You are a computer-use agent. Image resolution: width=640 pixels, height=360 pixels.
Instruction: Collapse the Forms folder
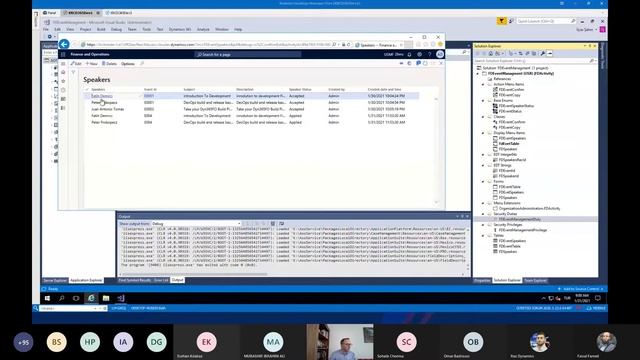click(x=483, y=182)
